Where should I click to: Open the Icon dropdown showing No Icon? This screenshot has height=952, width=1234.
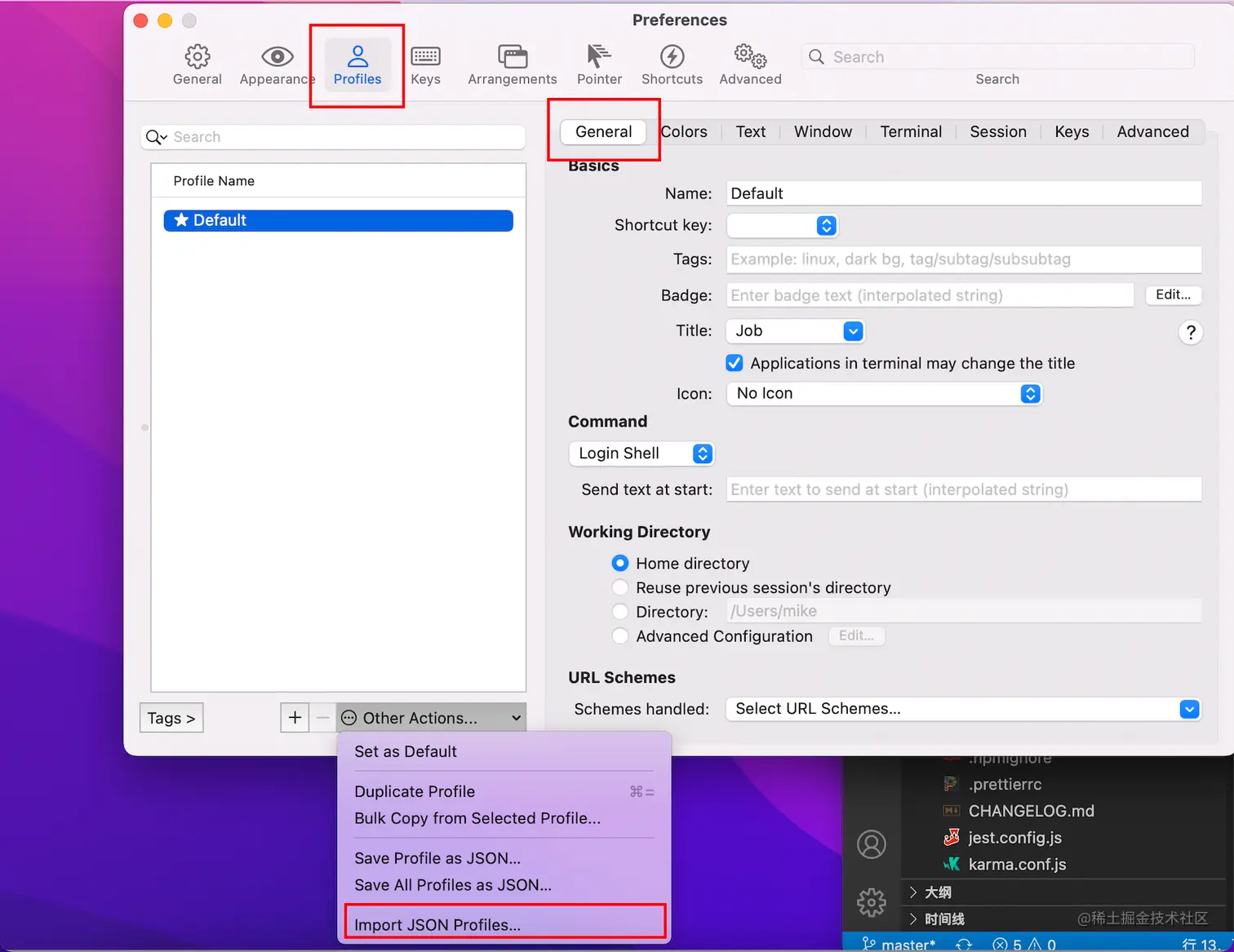coord(885,393)
